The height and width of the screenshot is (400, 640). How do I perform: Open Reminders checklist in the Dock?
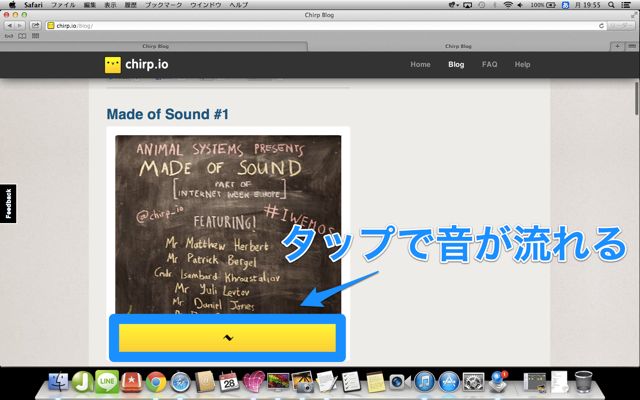point(351,382)
